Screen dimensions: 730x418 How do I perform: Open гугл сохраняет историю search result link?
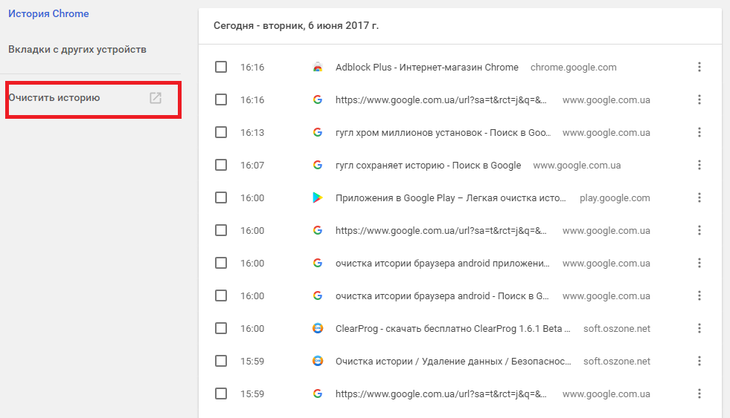coord(428,165)
